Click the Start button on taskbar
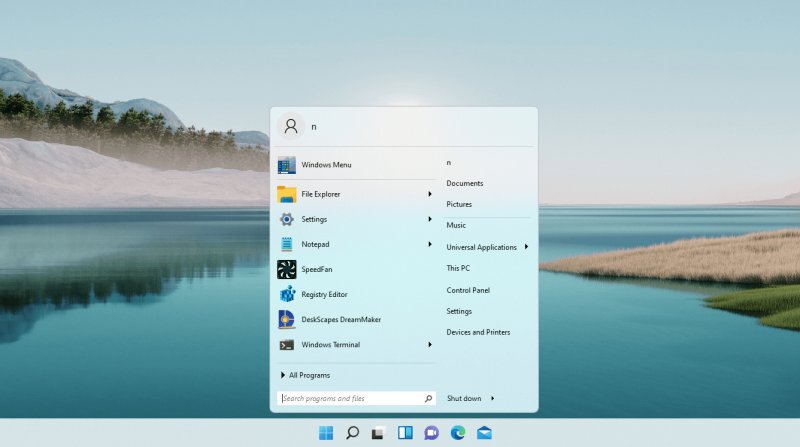This screenshot has width=800, height=447. coord(326,433)
